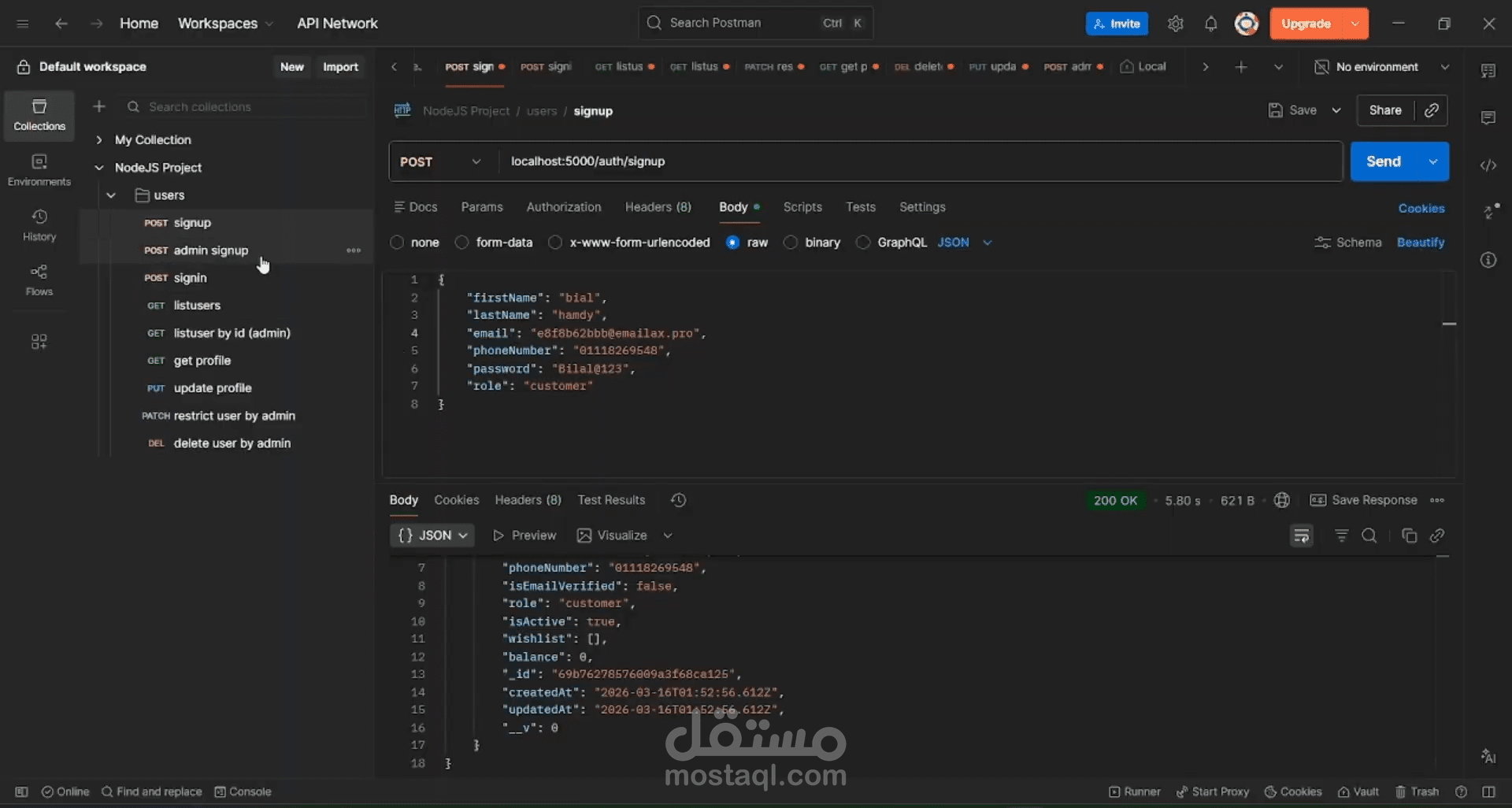Open the Environments sidebar panel

pos(39,170)
